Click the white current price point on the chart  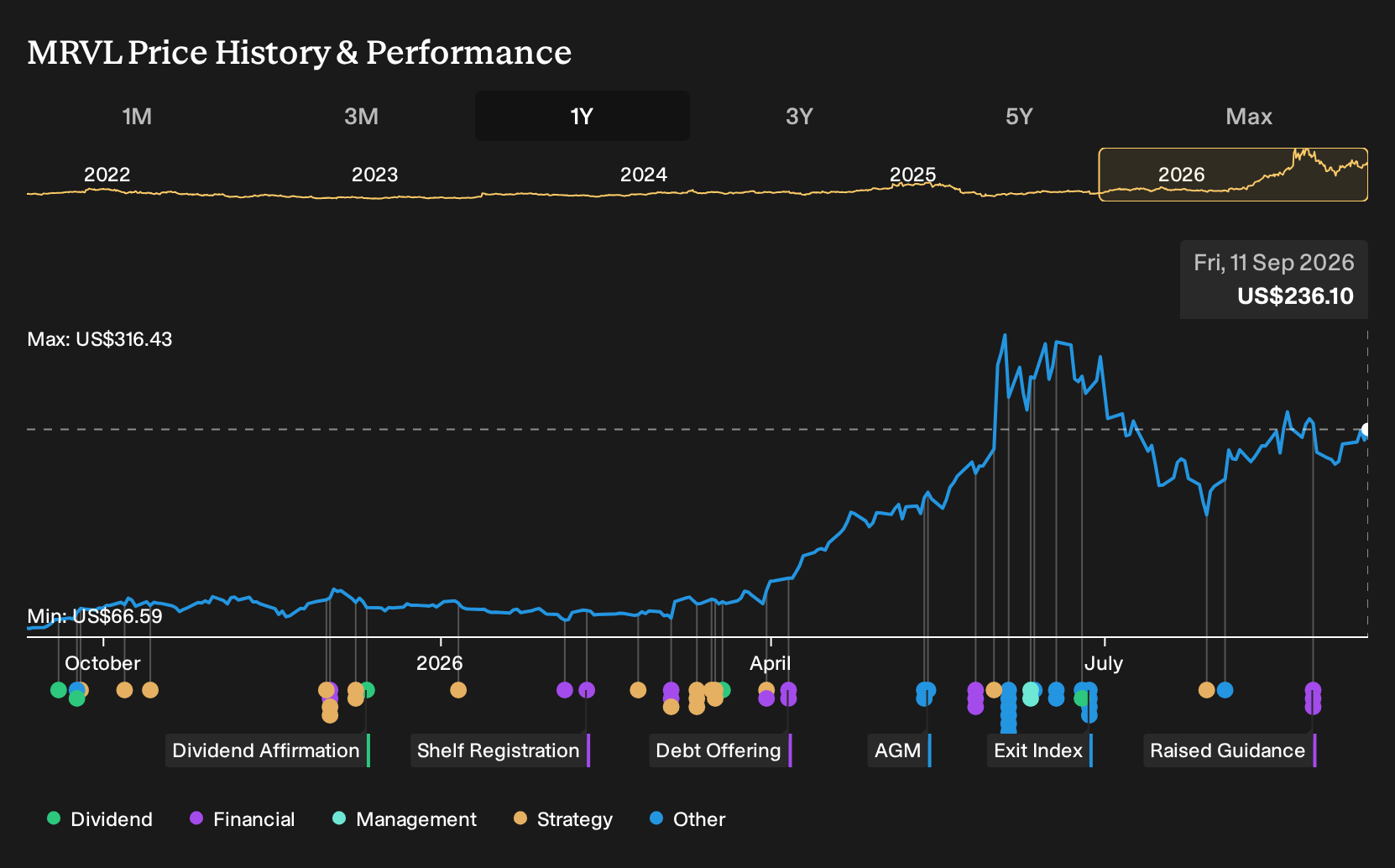coord(1366,430)
